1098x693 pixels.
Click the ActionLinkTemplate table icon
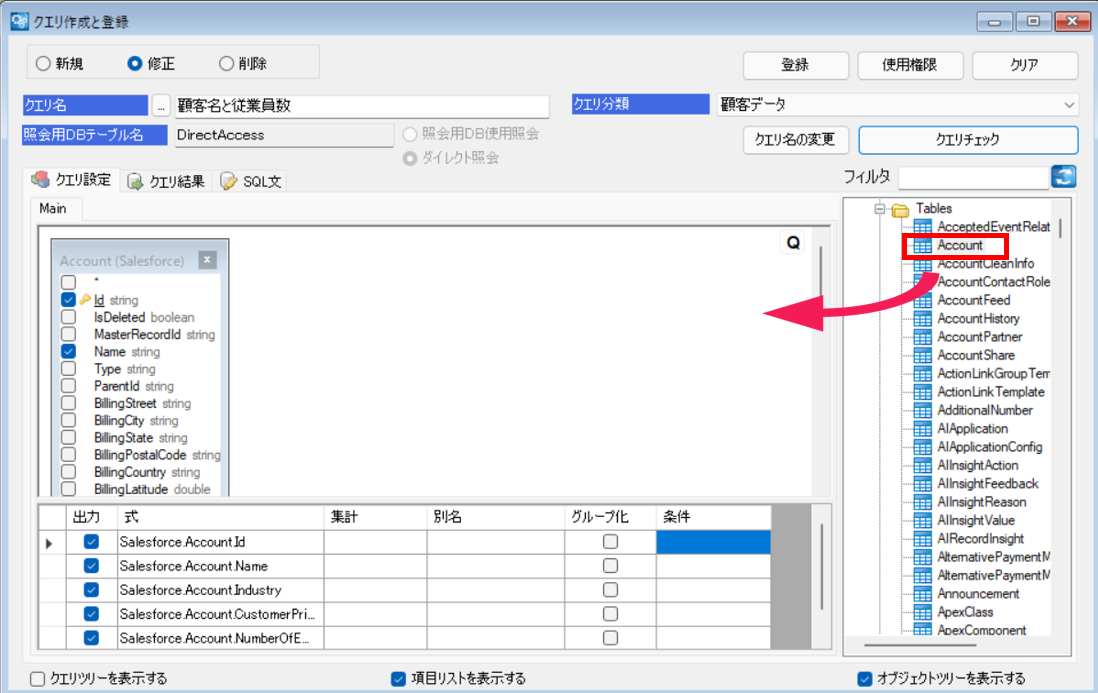(923, 392)
